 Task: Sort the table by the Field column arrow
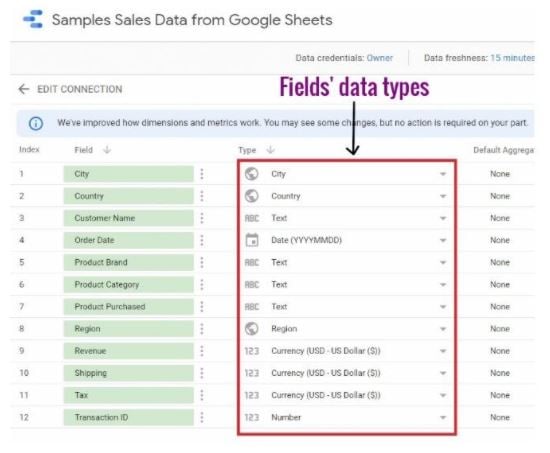coord(107,150)
